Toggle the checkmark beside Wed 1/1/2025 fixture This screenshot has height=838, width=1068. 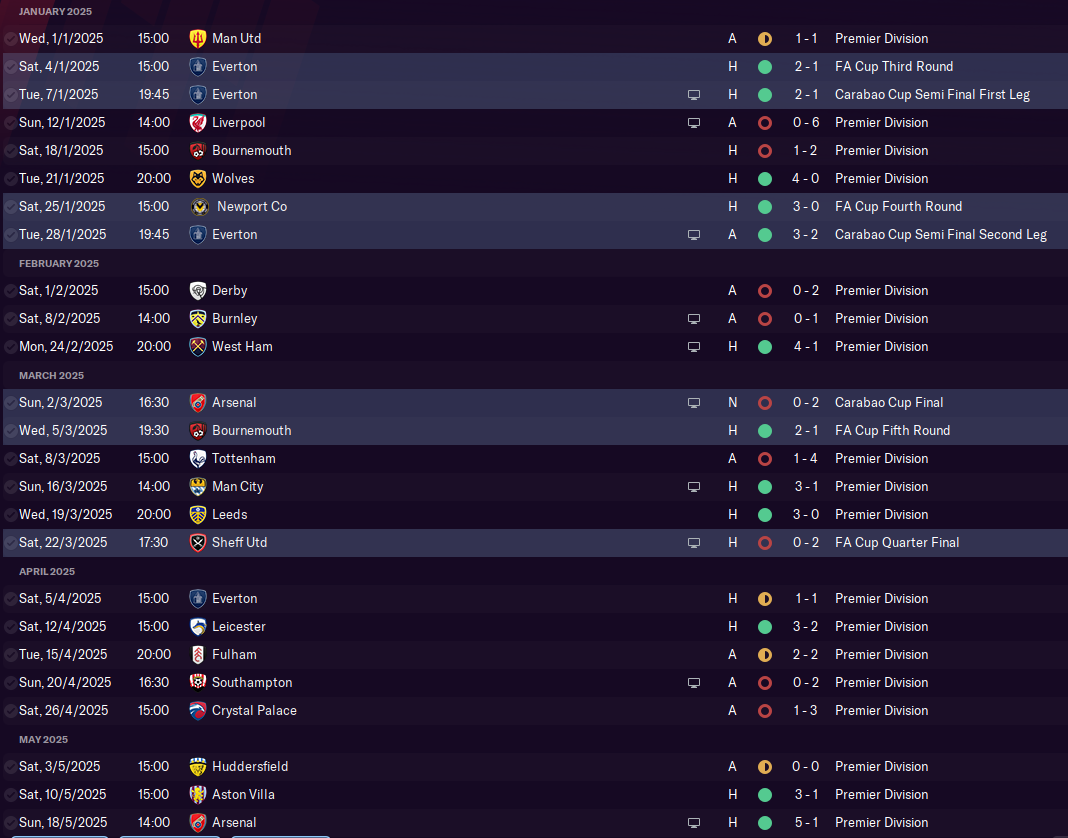(x=10, y=39)
